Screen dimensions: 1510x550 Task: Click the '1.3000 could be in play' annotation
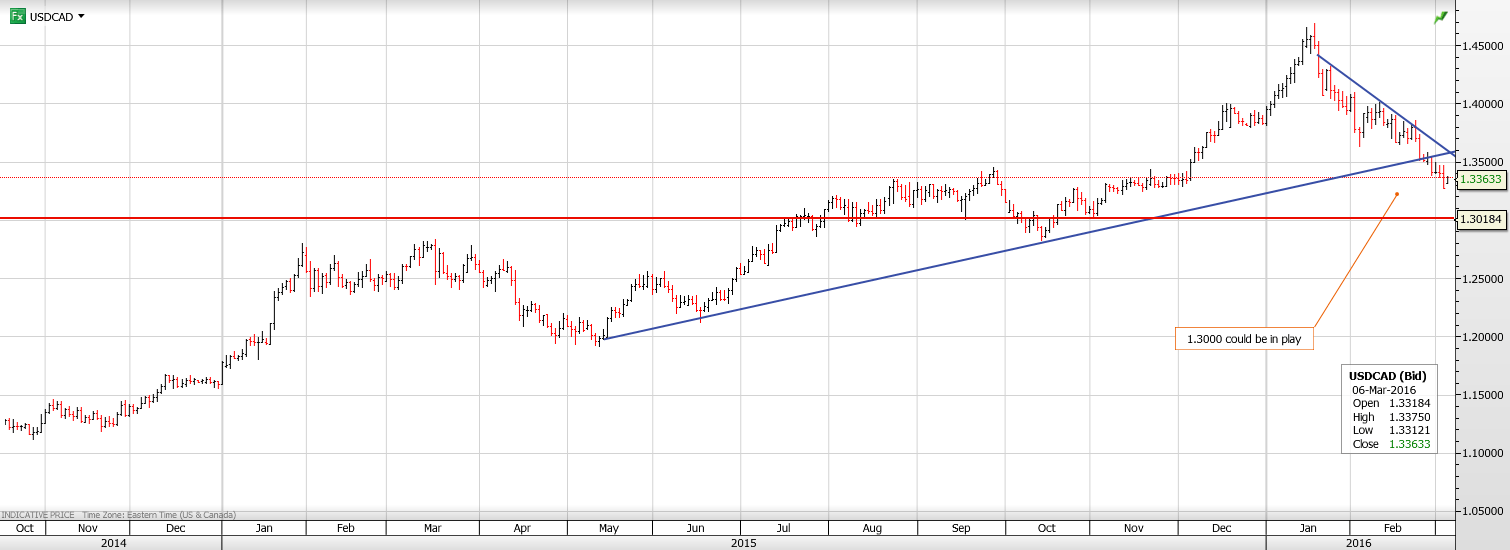click(x=1243, y=339)
